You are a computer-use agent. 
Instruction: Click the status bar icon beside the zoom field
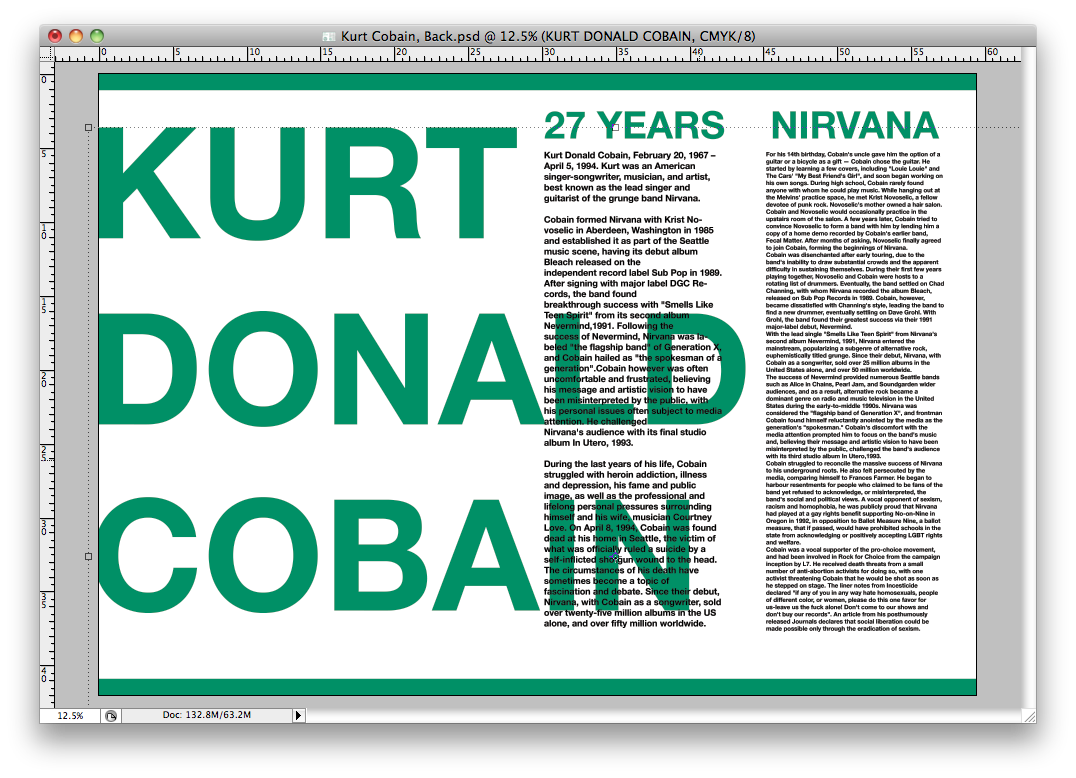pyautogui.click(x=110, y=716)
